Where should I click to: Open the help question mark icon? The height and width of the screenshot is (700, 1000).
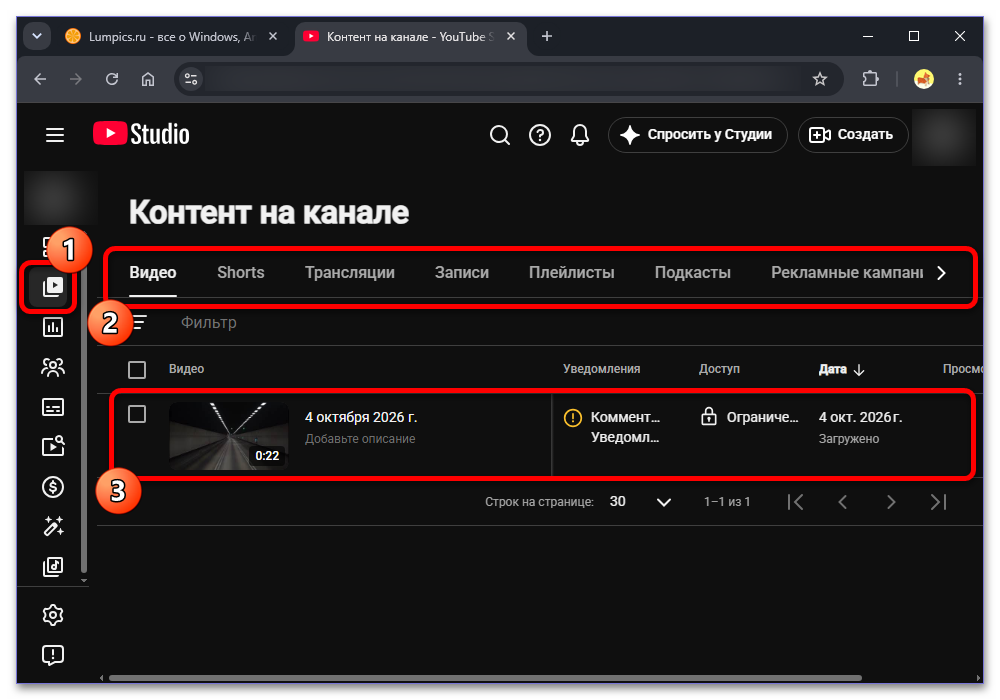coord(540,135)
